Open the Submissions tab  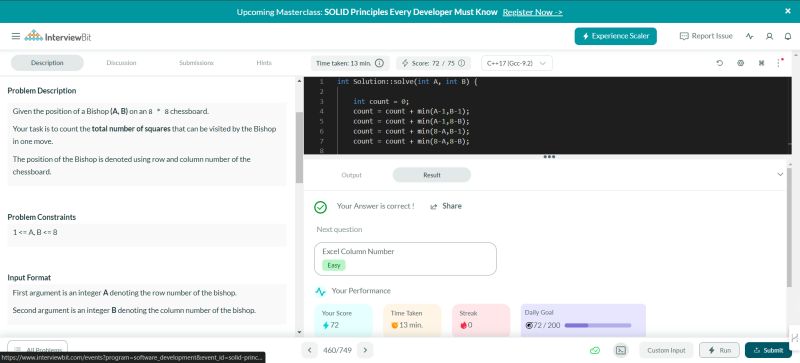196,63
